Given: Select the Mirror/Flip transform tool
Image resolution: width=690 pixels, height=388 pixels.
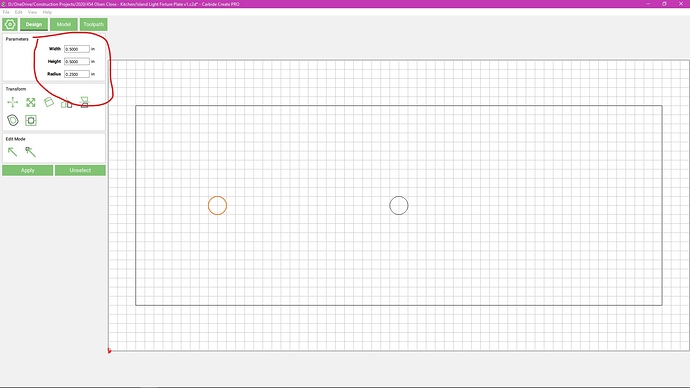Looking at the screenshot, I should pyautogui.click(x=84, y=102).
